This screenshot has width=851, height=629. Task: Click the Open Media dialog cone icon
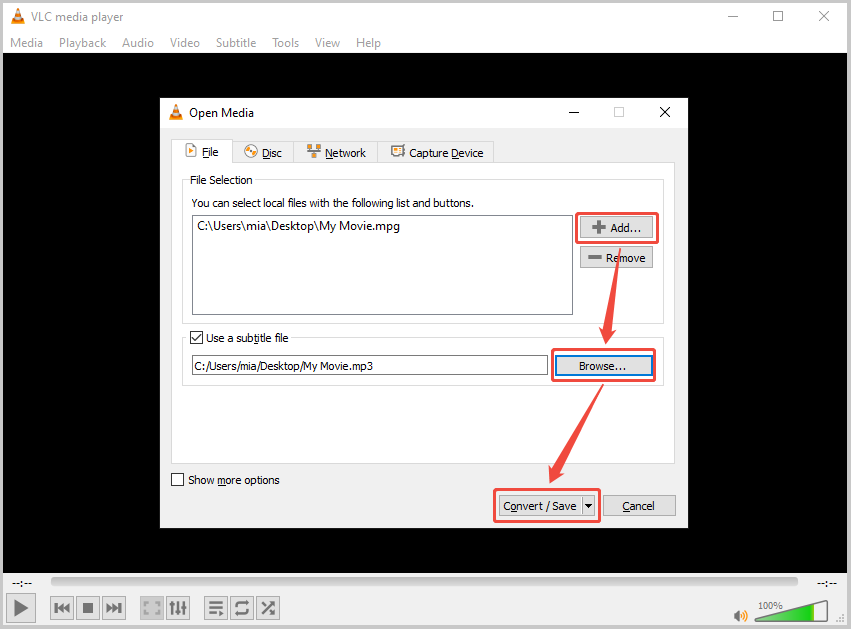point(176,112)
